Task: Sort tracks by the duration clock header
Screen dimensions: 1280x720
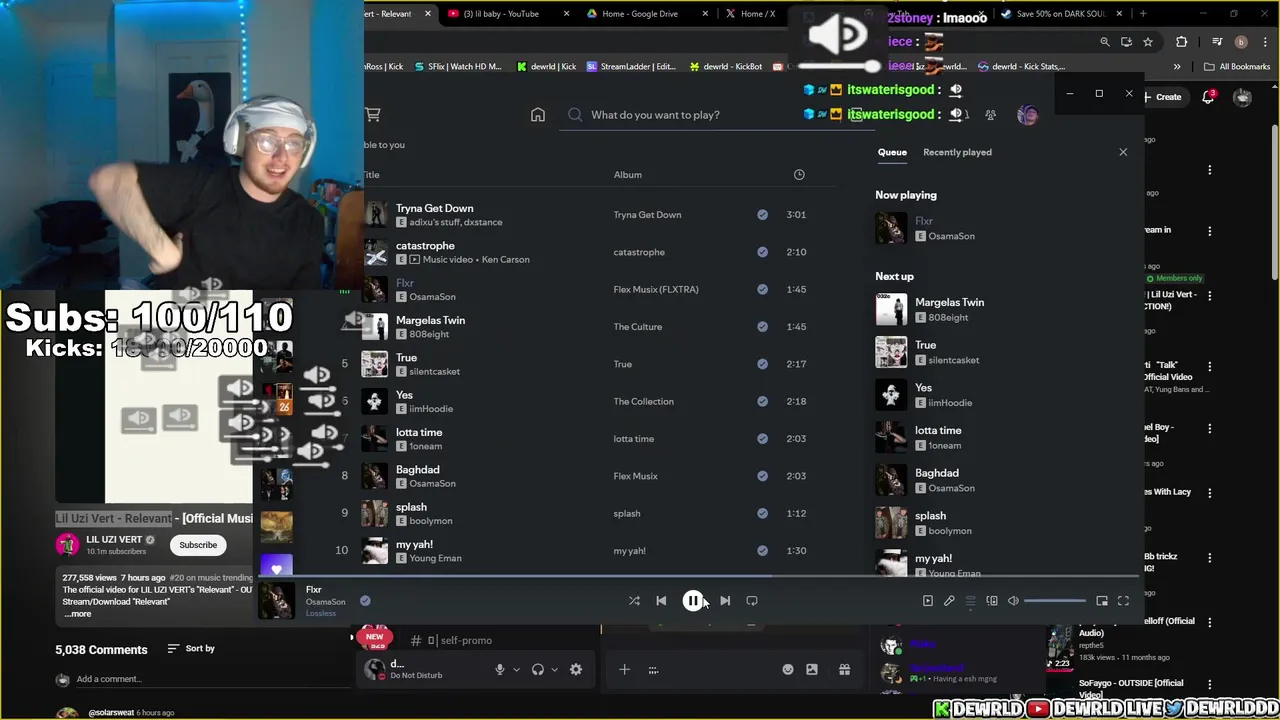Action: pos(799,175)
